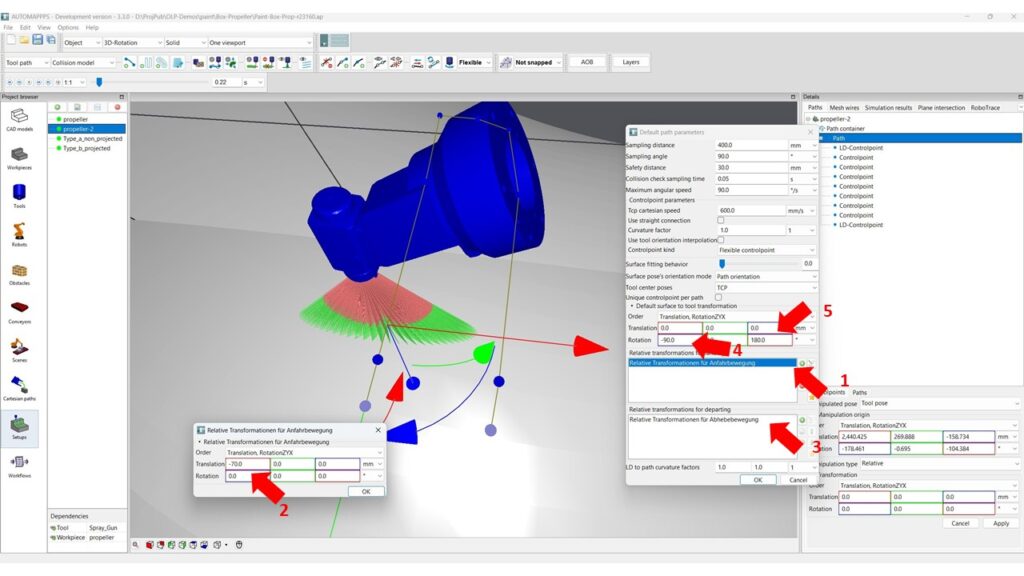The width and height of the screenshot is (1024, 576).
Task: Click the Open folder toolbar icon
Action: 24,40
